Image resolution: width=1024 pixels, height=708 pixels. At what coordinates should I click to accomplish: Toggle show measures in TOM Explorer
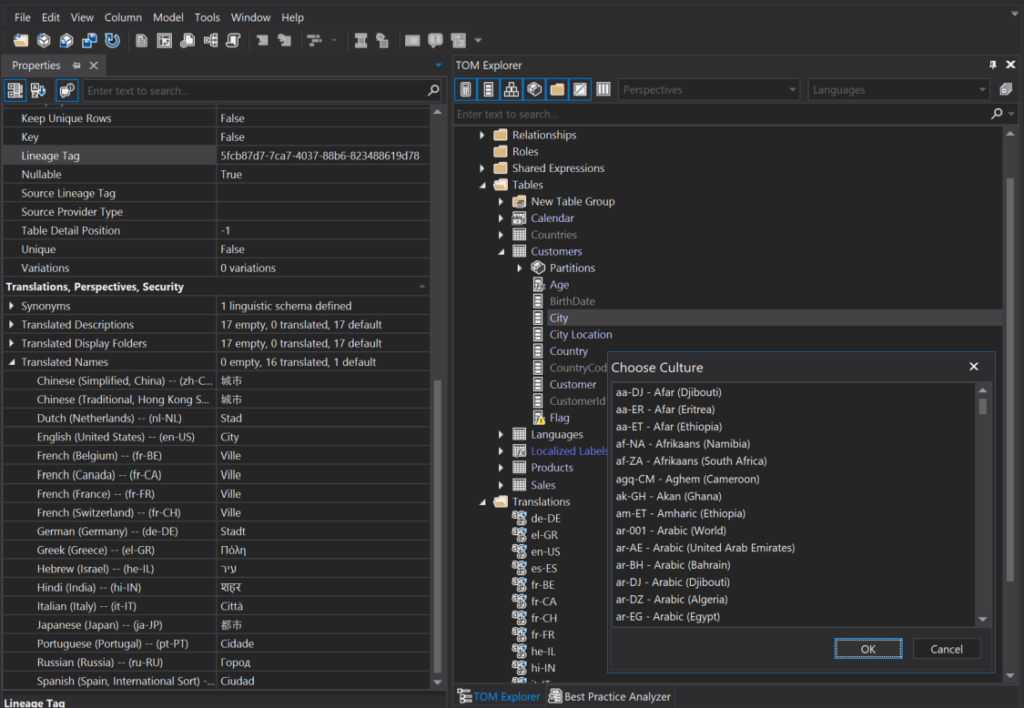click(466, 89)
